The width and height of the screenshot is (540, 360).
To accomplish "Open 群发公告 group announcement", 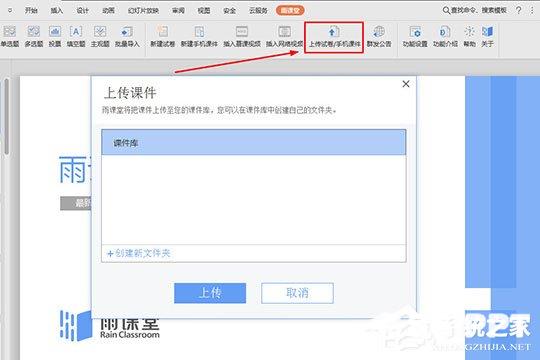I will click(x=379, y=36).
